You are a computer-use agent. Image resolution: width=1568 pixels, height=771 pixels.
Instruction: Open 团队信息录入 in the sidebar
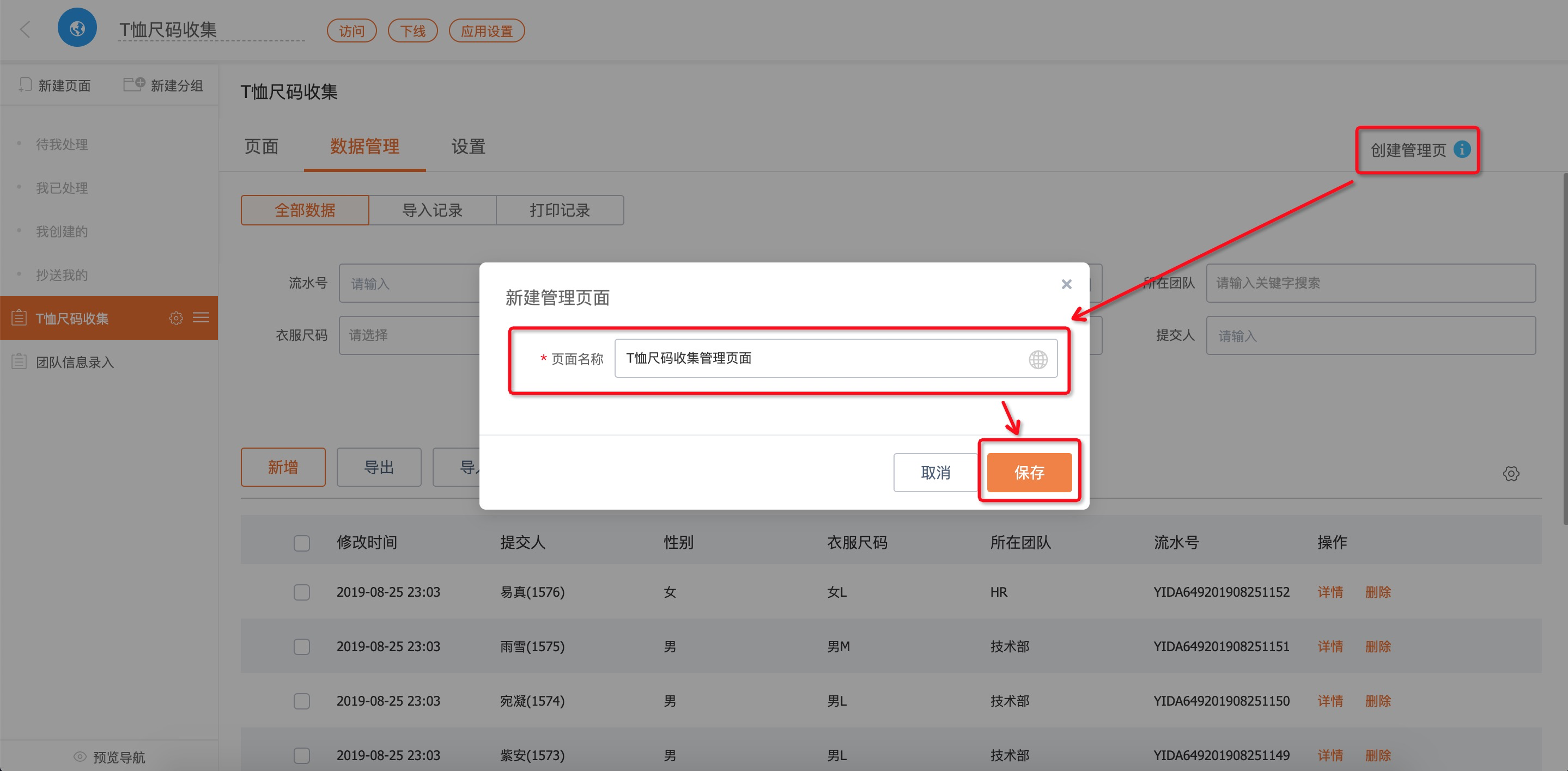click(75, 362)
